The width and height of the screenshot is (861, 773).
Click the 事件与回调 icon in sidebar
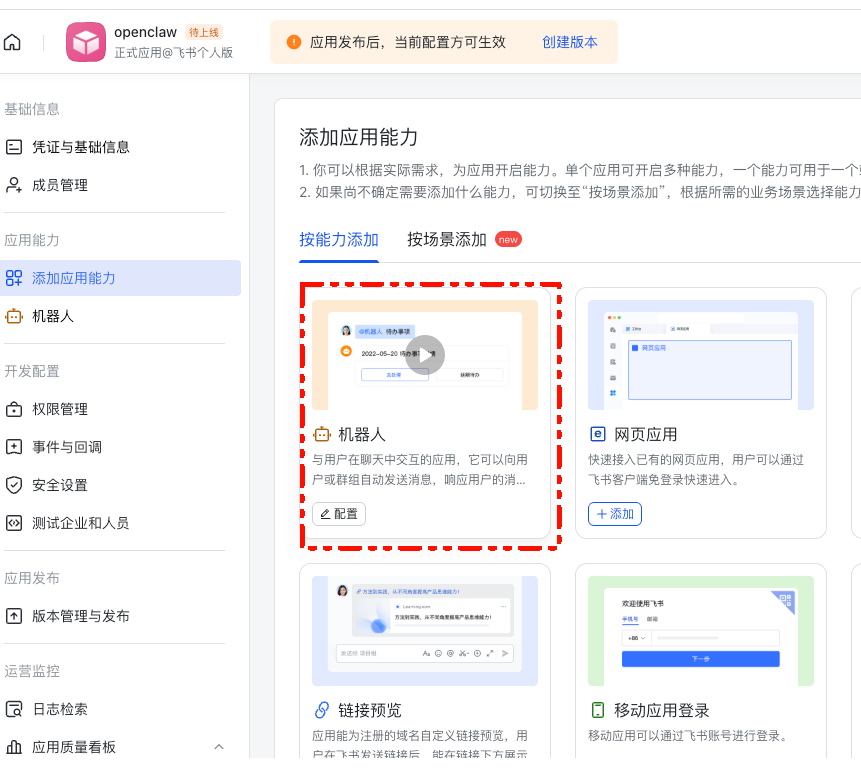pyautogui.click(x=14, y=447)
